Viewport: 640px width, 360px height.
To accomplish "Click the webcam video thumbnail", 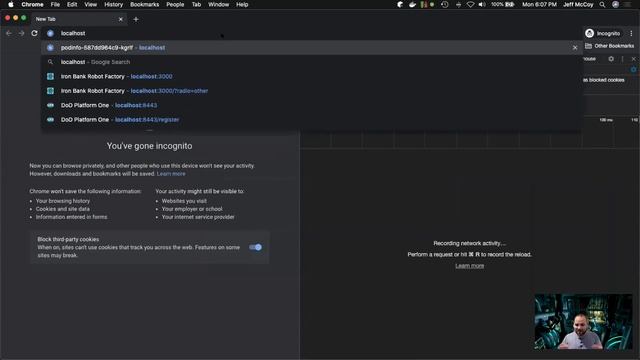I will (583, 322).
